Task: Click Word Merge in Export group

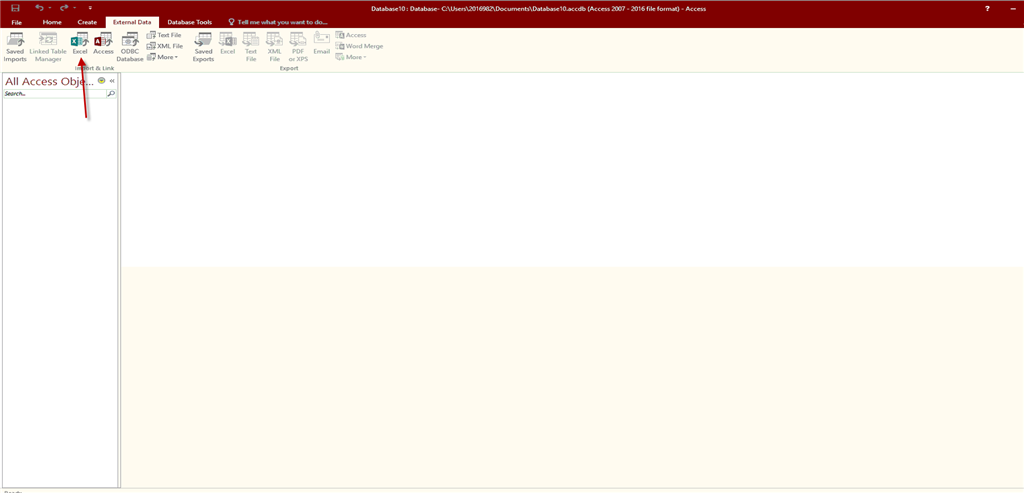Action: click(x=359, y=46)
